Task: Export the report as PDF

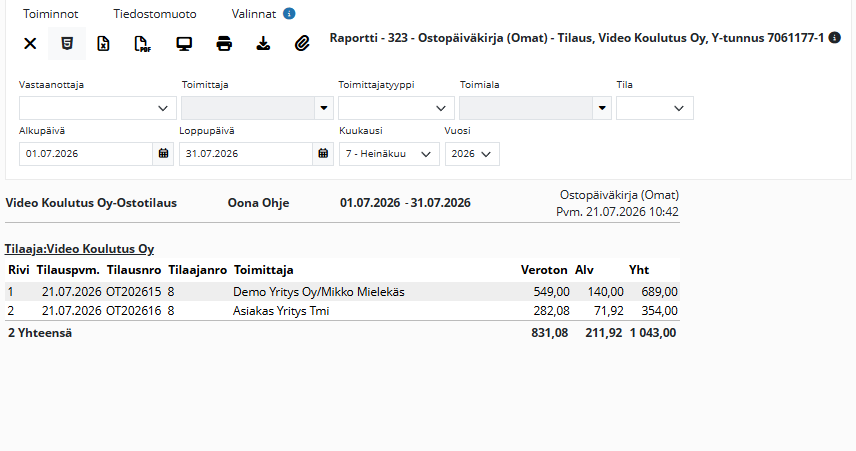Action: click(142, 43)
